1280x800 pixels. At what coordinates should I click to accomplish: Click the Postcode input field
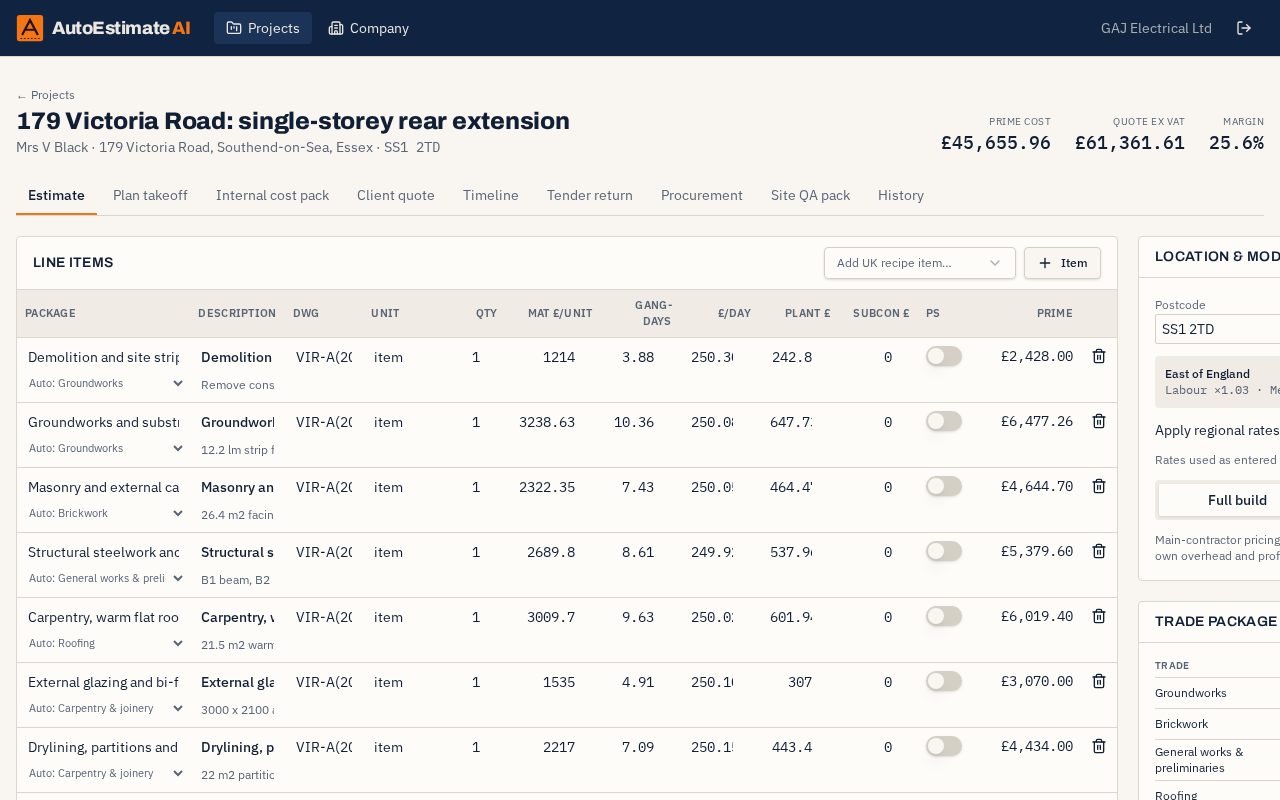[1218, 329]
